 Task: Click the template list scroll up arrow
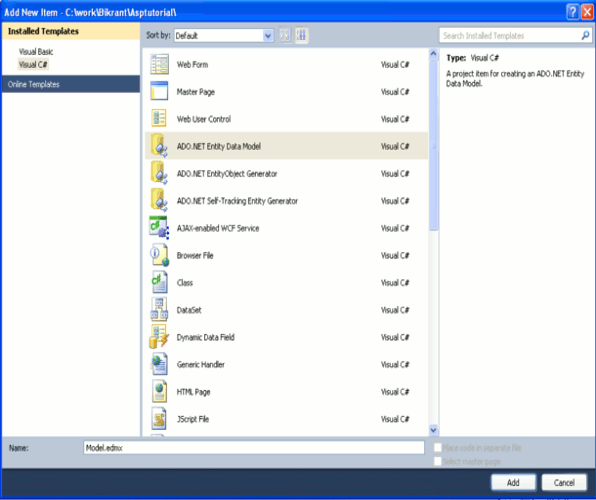(433, 54)
